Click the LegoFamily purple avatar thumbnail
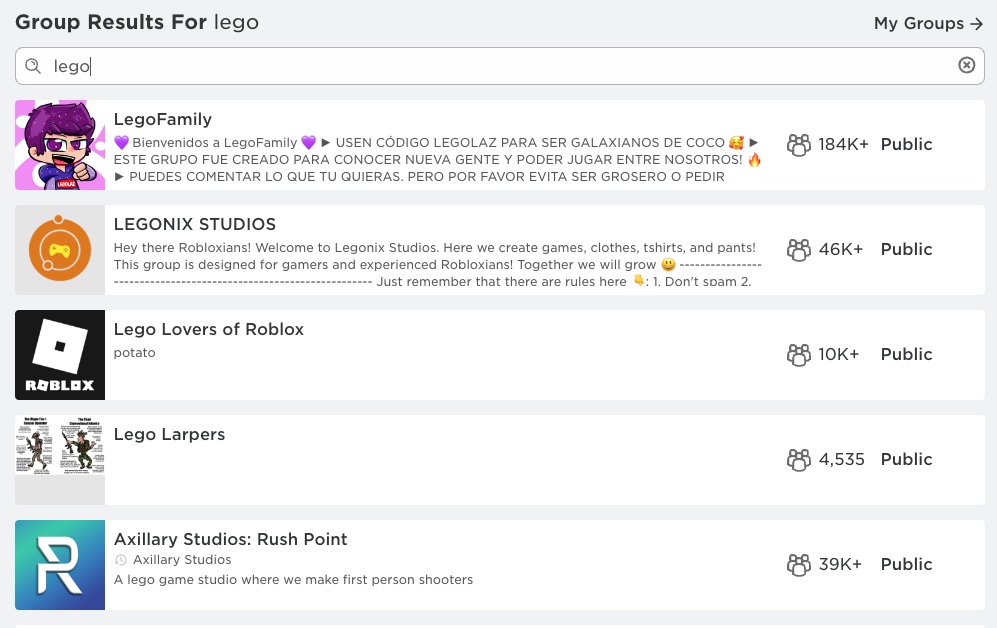Viewport: 997px width, 628px height. (x=60, y=145)
